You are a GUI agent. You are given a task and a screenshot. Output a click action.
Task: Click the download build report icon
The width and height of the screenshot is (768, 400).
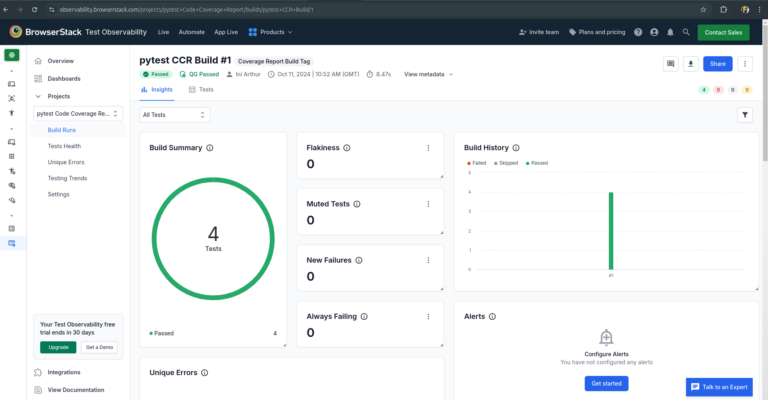pyautogui.click(x=691, y=64)
